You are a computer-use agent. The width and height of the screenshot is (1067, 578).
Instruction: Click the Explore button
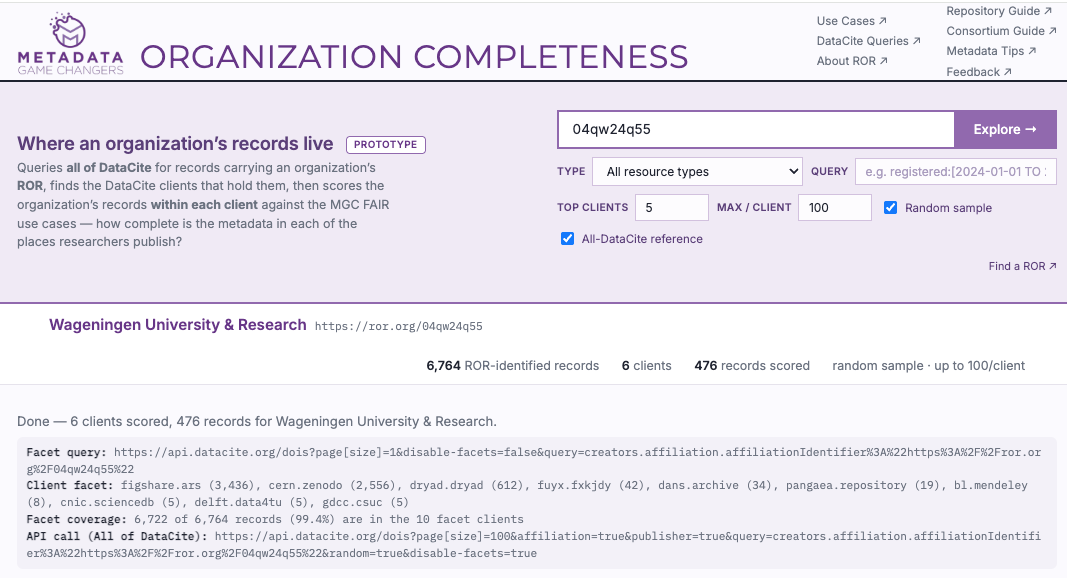[x=1005, y=129]
